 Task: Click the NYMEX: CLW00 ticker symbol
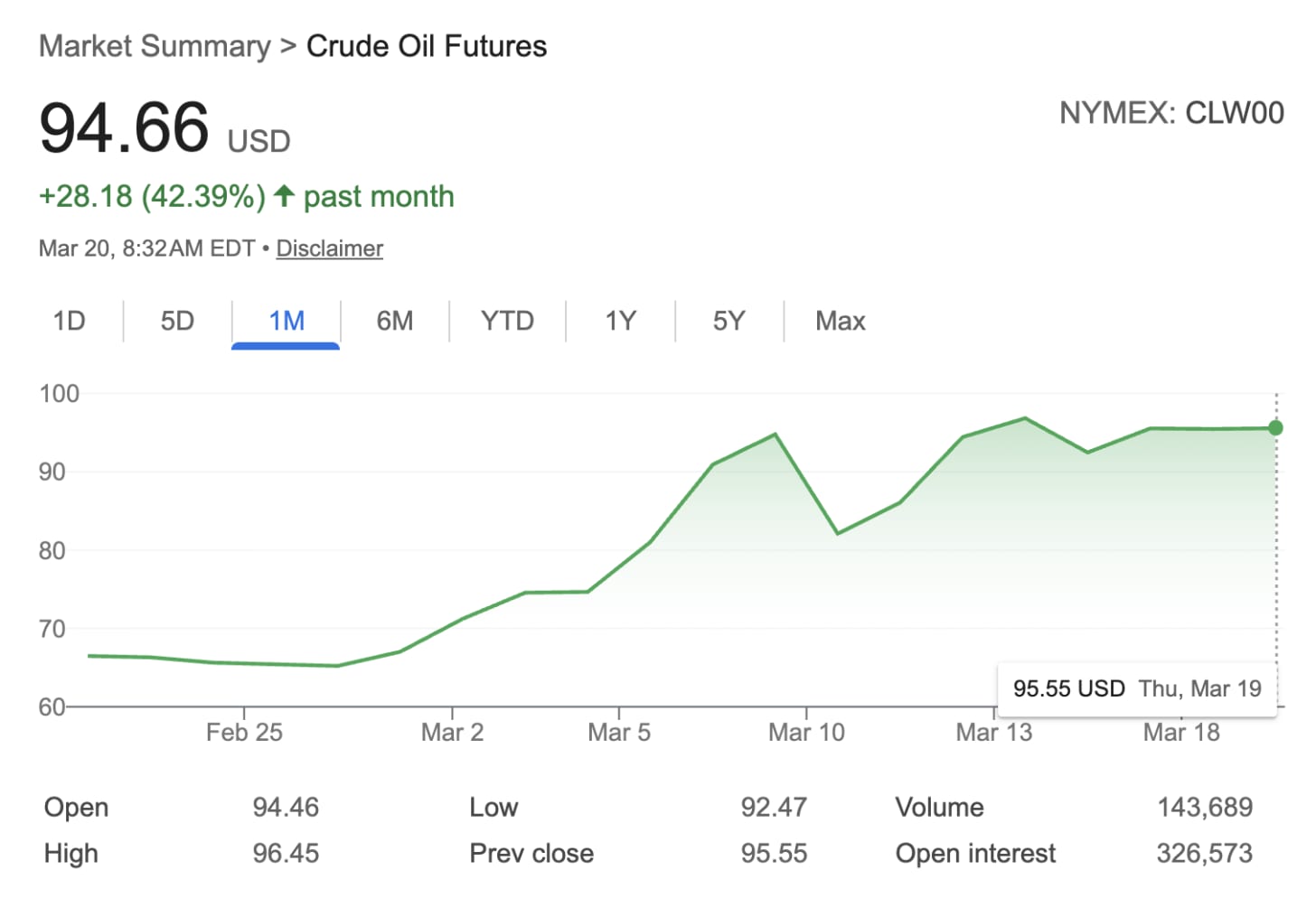pyautogui.click(x=1171, y=113)
